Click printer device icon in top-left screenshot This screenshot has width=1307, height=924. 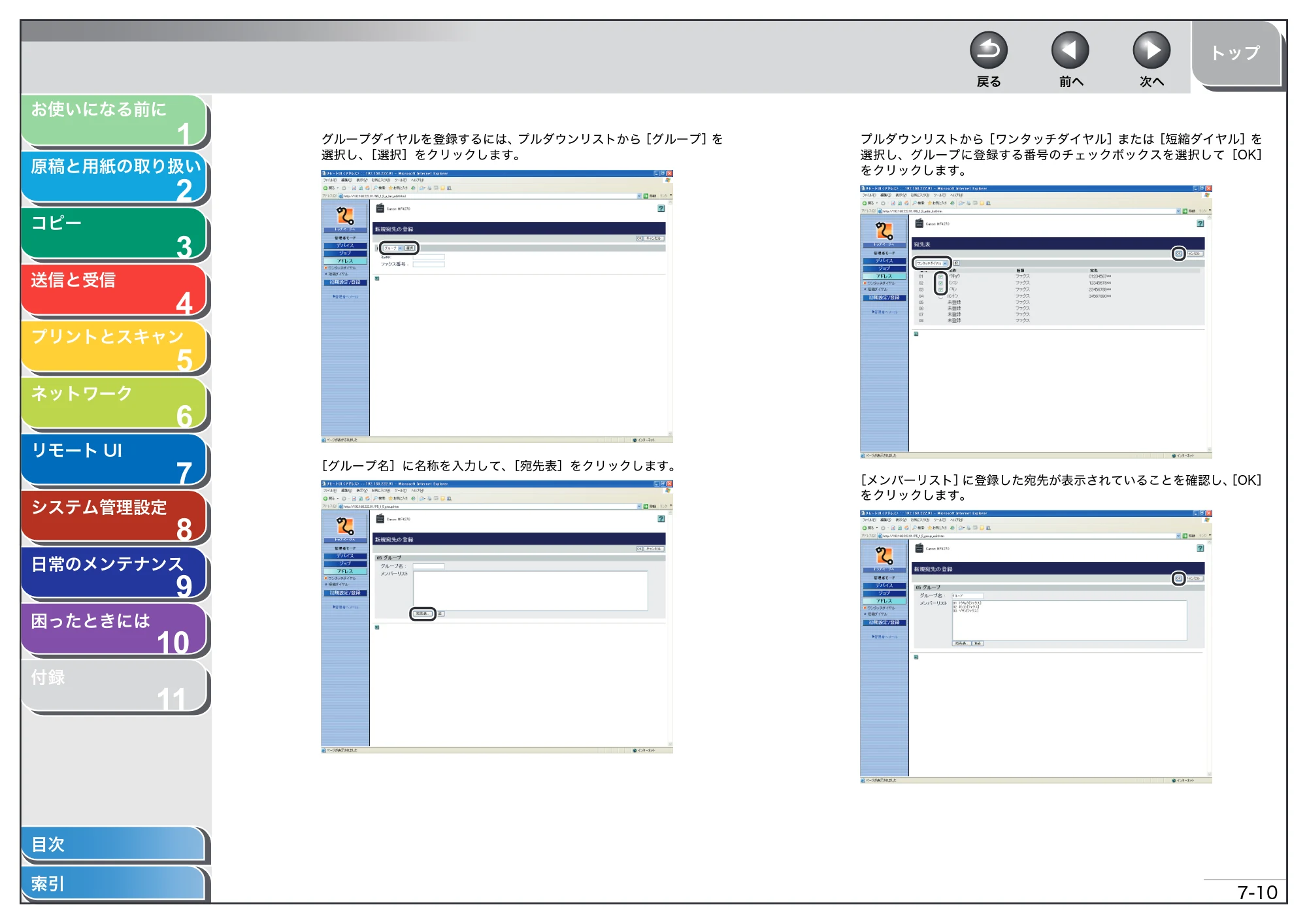coord(380,208)
